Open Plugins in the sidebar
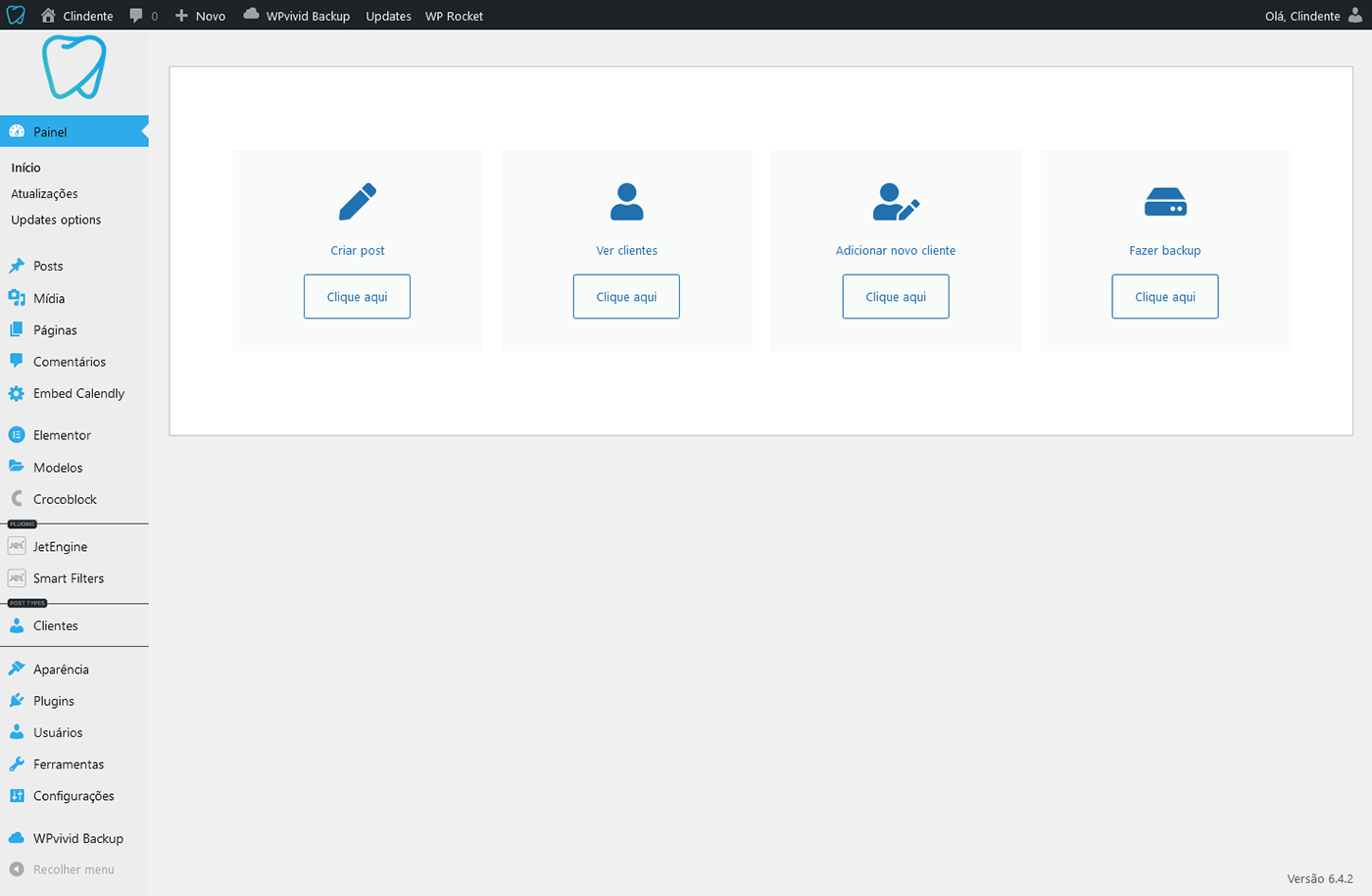This screenshot has width=1372, height=896. tap(54, 701)
